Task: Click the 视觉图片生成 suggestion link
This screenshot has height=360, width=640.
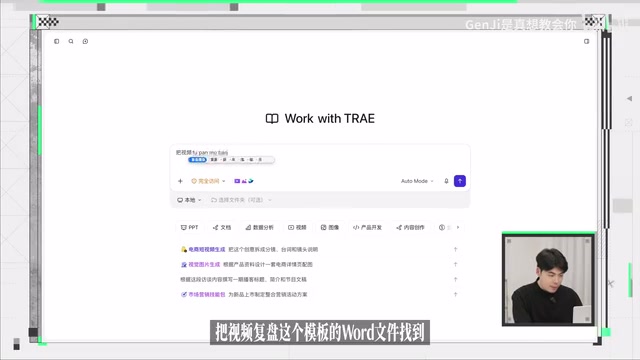Action: pyautogui.click(x=204, y=264)
